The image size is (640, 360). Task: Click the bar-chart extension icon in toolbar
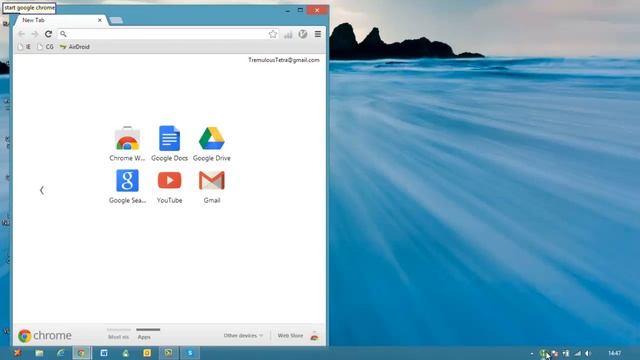click(x=288, y=35)
